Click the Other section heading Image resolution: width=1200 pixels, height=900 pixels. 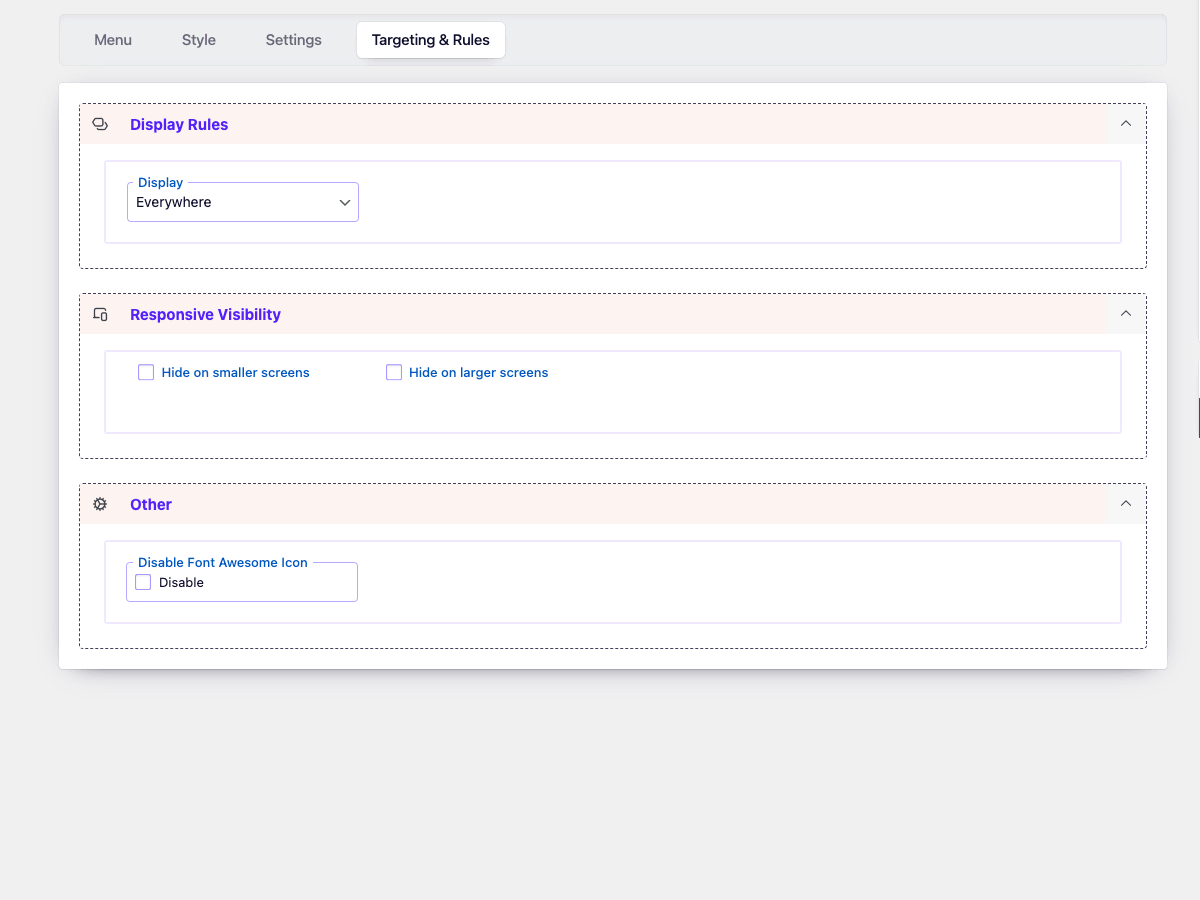(x=151, y=504)
